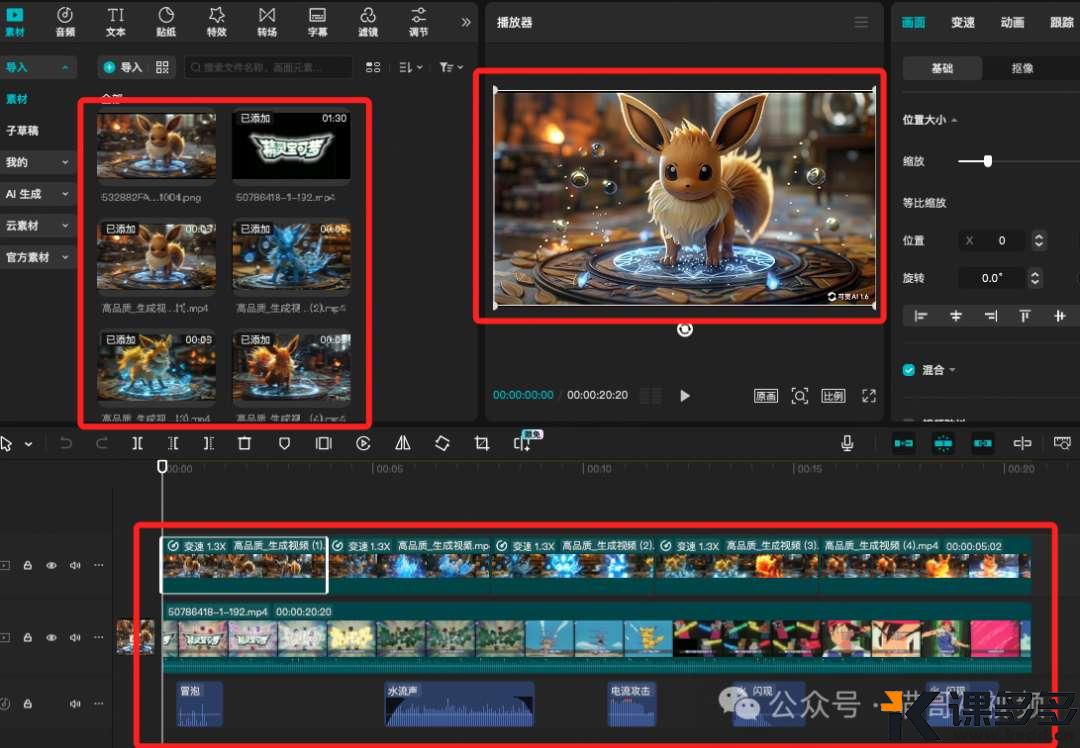Select 子草稿 in the left sidebar
This screenshot has width=1080, height=748.
click(22, 130)
